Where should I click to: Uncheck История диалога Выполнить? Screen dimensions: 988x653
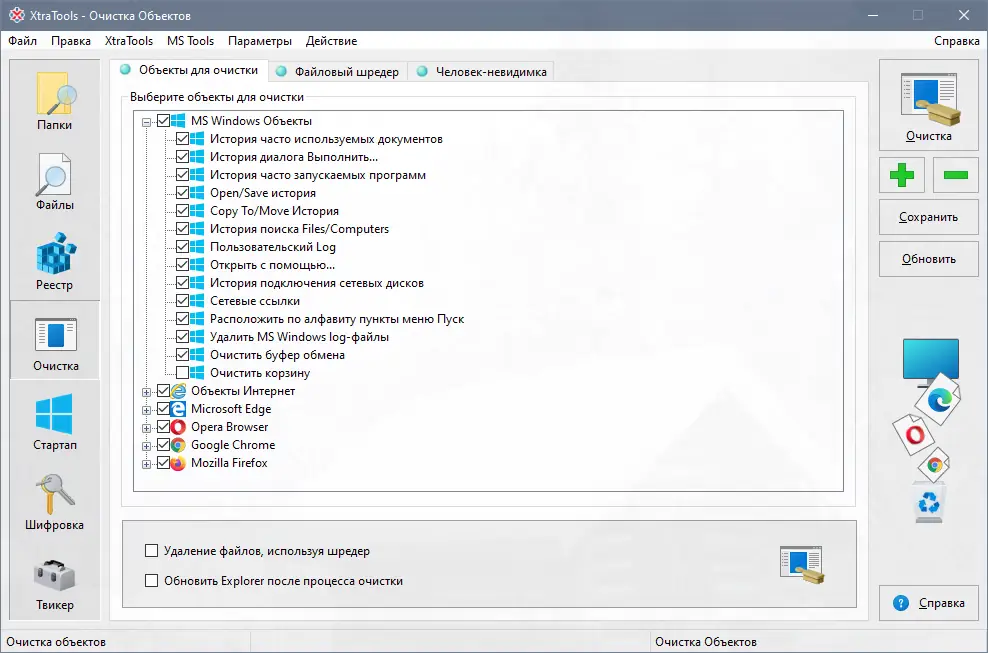182,157
